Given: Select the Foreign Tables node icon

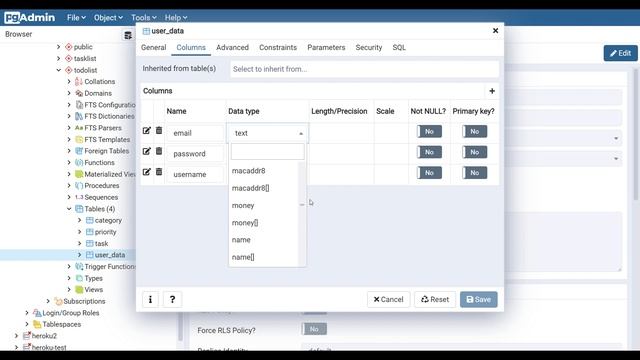Looking at the screenshot, I should click(79, 151).
